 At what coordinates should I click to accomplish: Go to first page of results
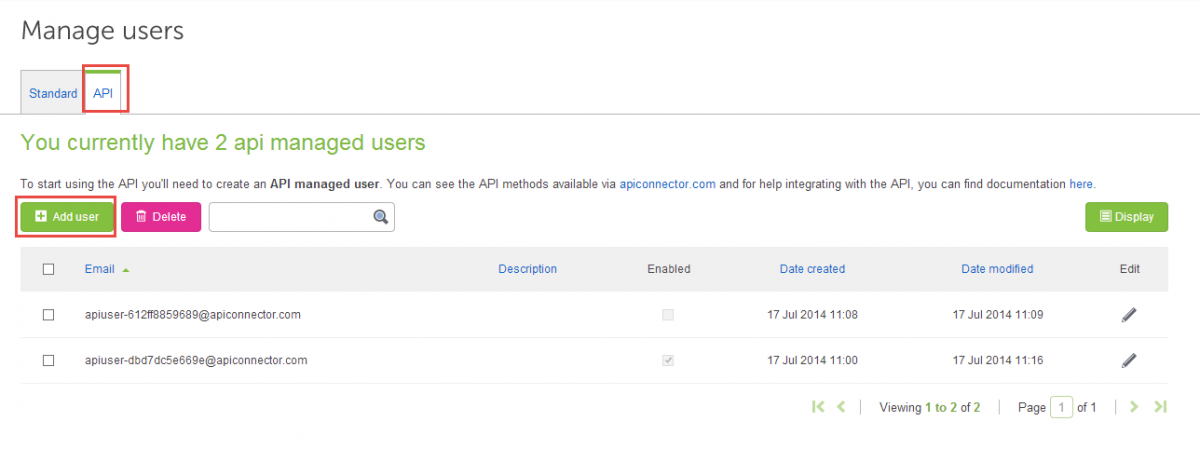(818, 407)
